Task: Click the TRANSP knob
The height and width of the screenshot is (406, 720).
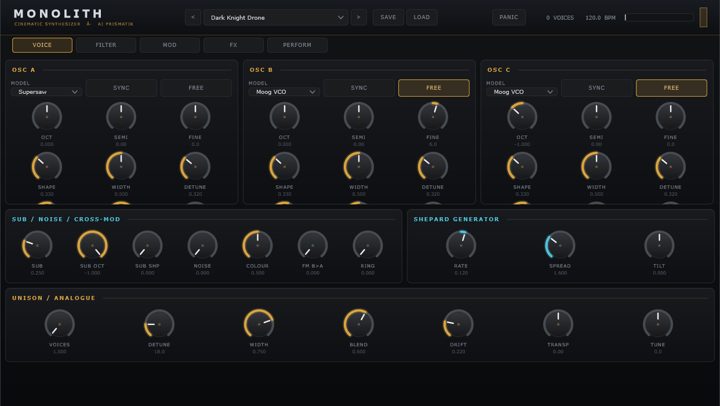Action: click(558, 324)
